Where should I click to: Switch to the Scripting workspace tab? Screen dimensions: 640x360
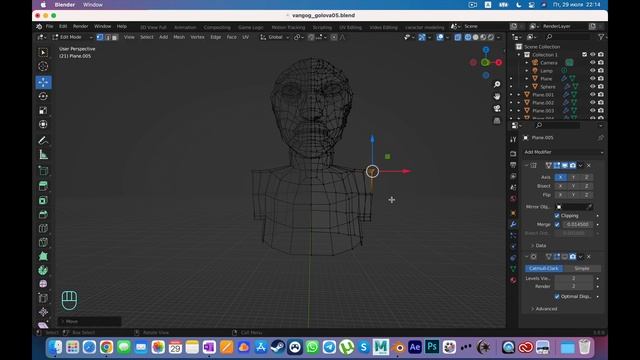pos(322,27)
